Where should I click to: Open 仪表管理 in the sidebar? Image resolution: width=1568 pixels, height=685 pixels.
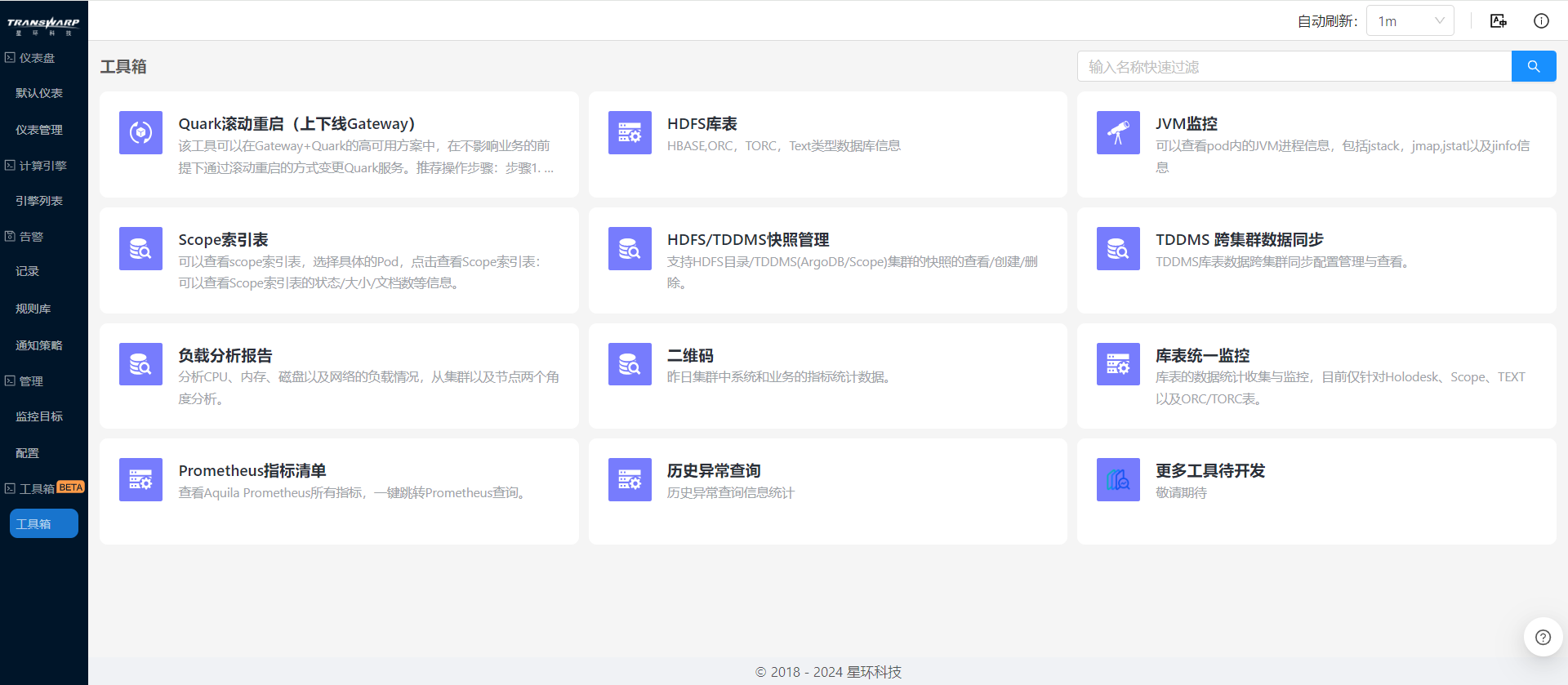(39, 130)
